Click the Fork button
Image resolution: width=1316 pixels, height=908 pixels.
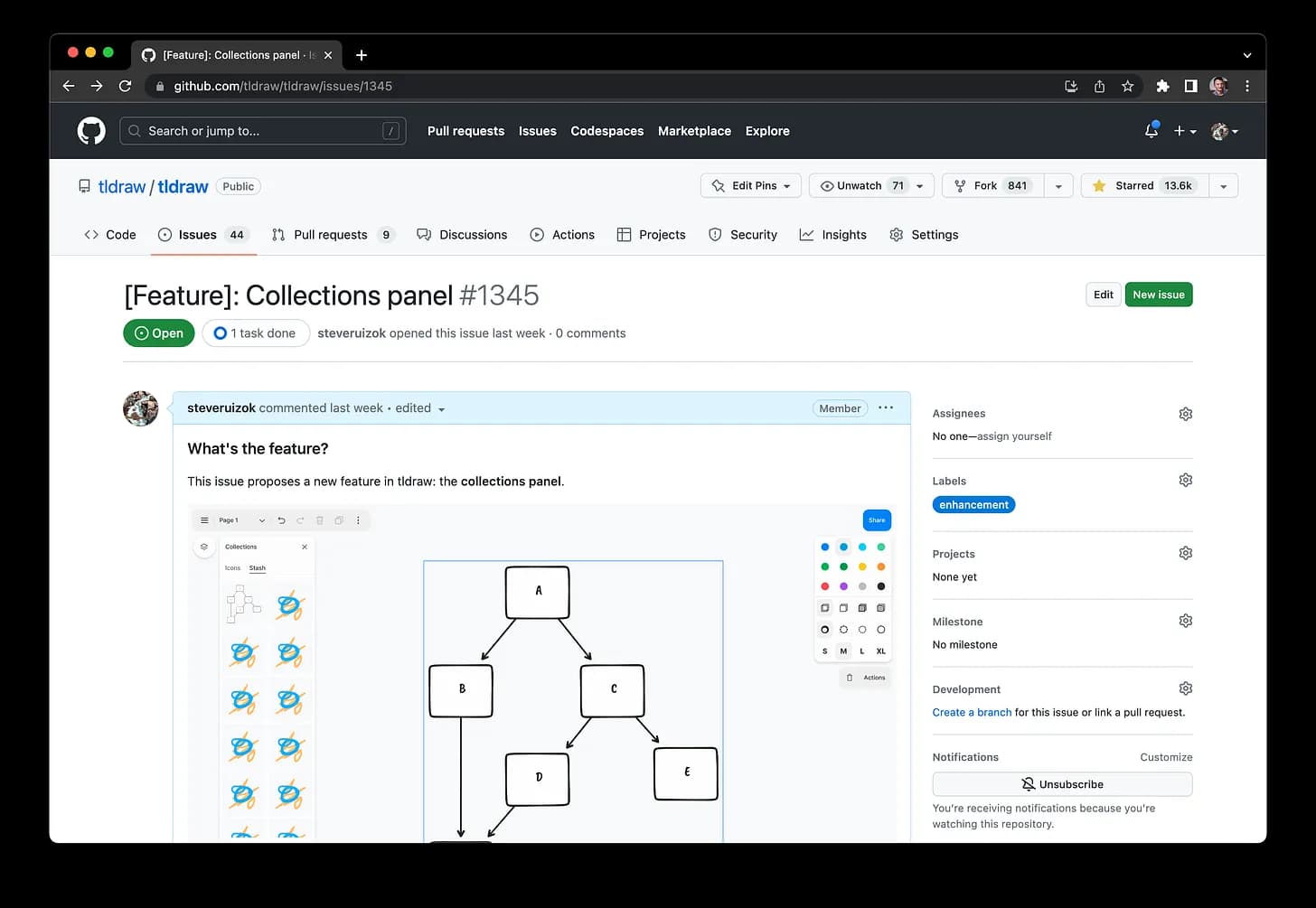tap(993, 185)
